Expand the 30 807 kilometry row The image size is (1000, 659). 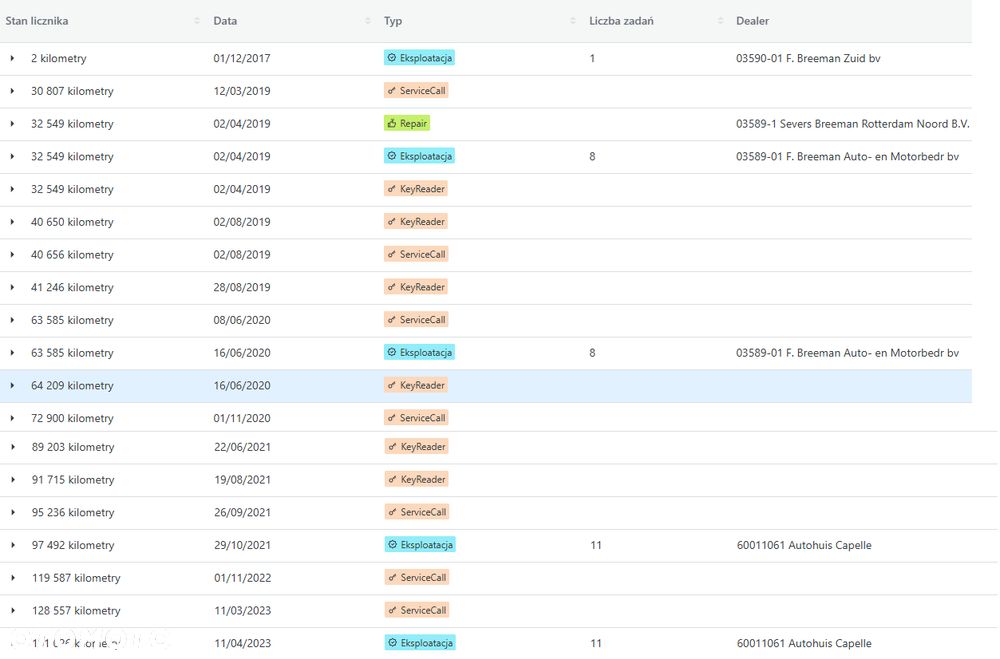click(x=12, y=91)
